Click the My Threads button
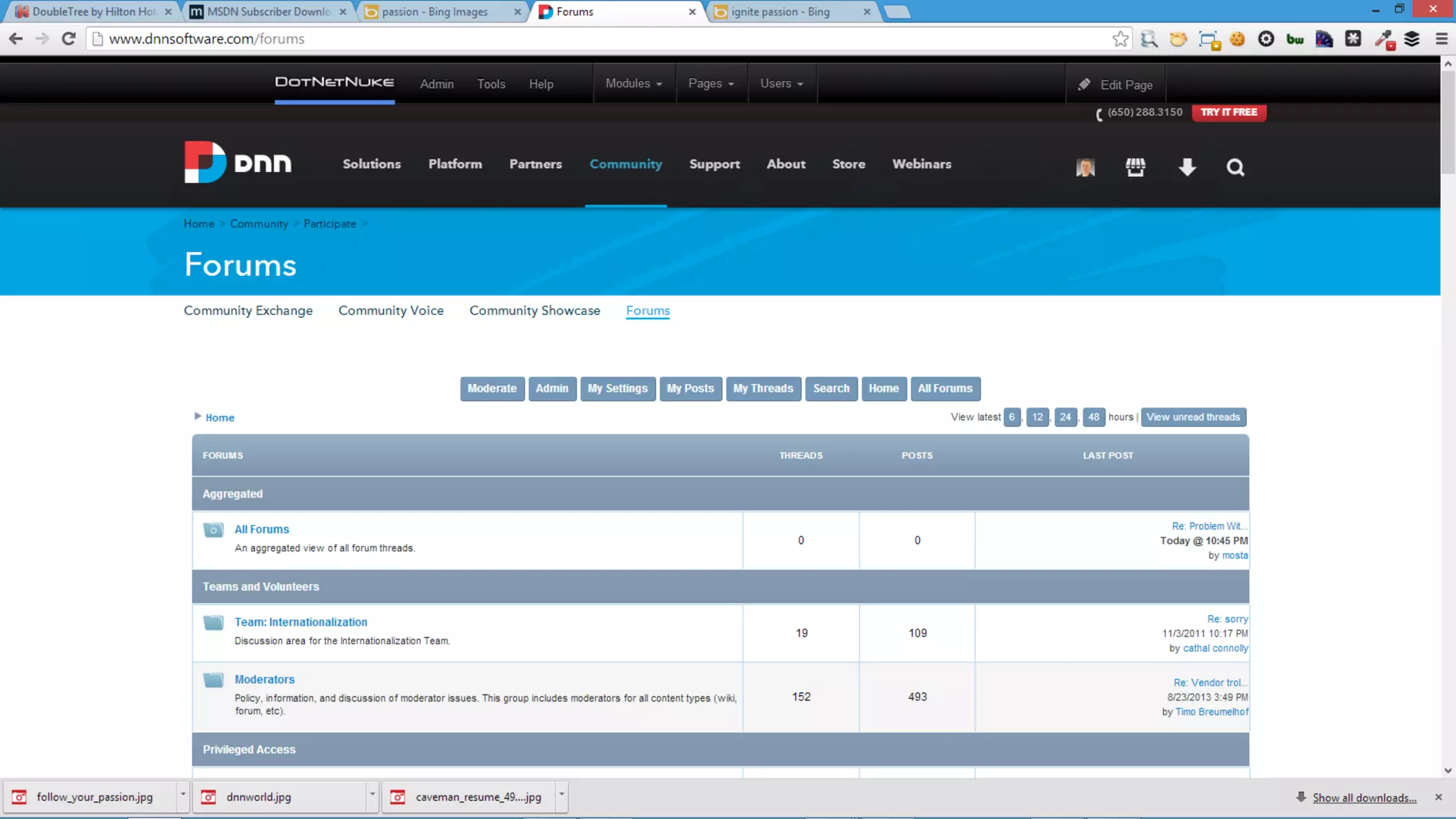1456x819 pixels. (x=763, y=389)
